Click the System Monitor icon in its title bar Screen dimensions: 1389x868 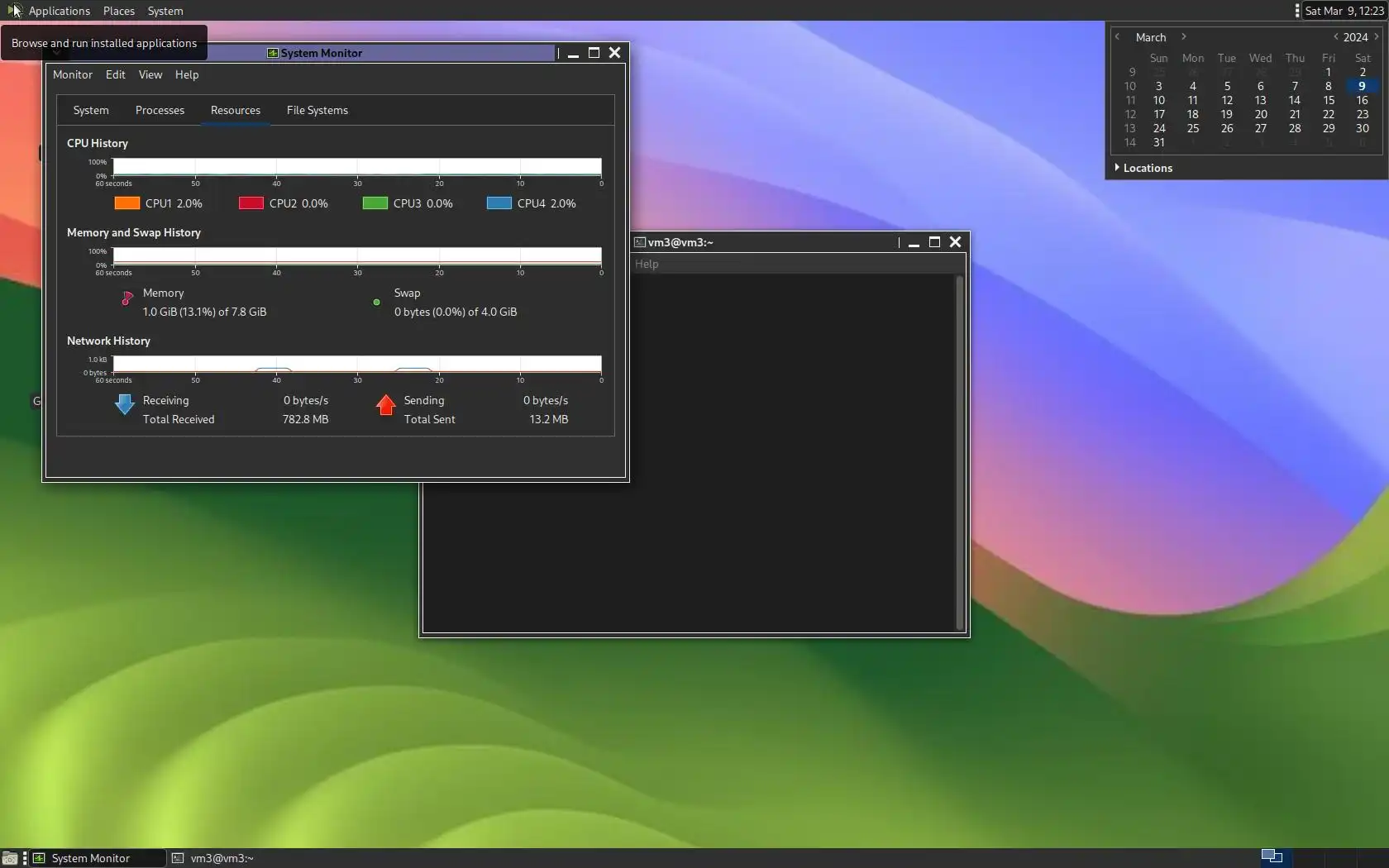(272, 53)
